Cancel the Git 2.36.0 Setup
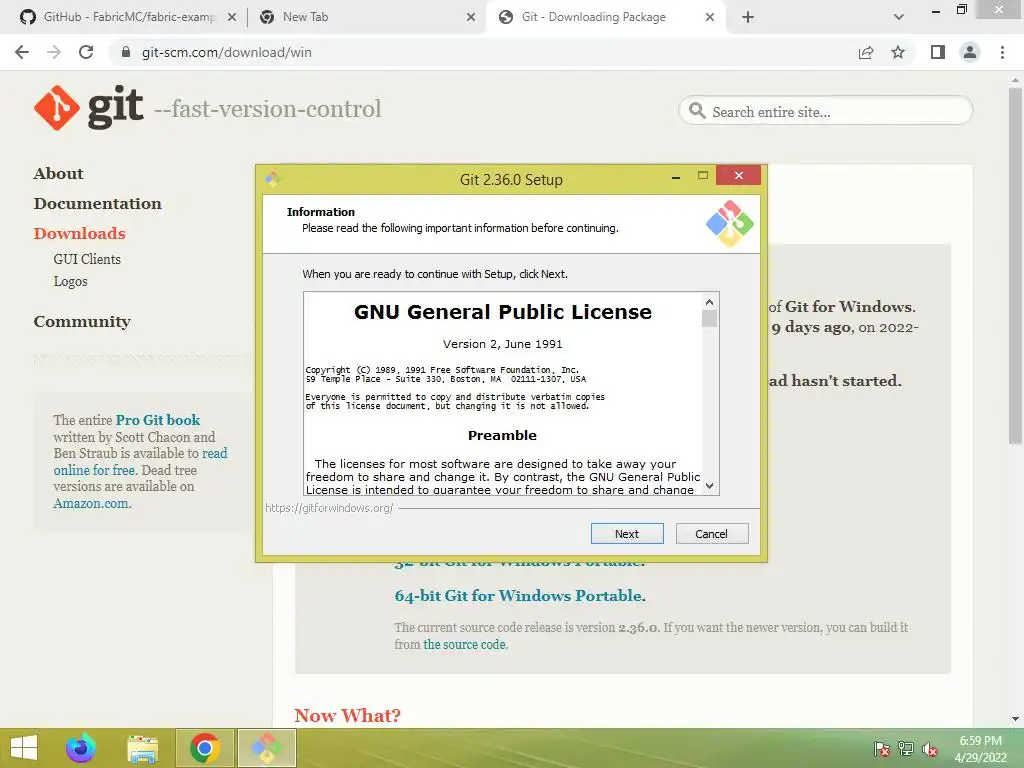 pyautogui.click(x=712, y=534)
